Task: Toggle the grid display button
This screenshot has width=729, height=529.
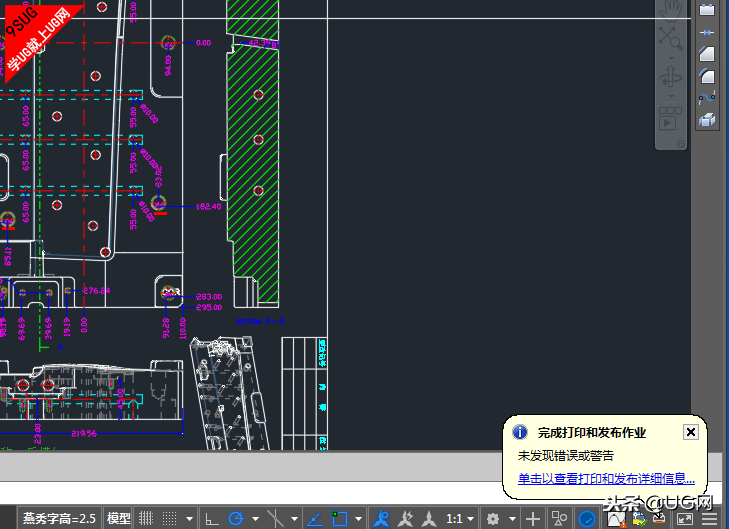Action: pyautogui.click(x=146, y=518)
